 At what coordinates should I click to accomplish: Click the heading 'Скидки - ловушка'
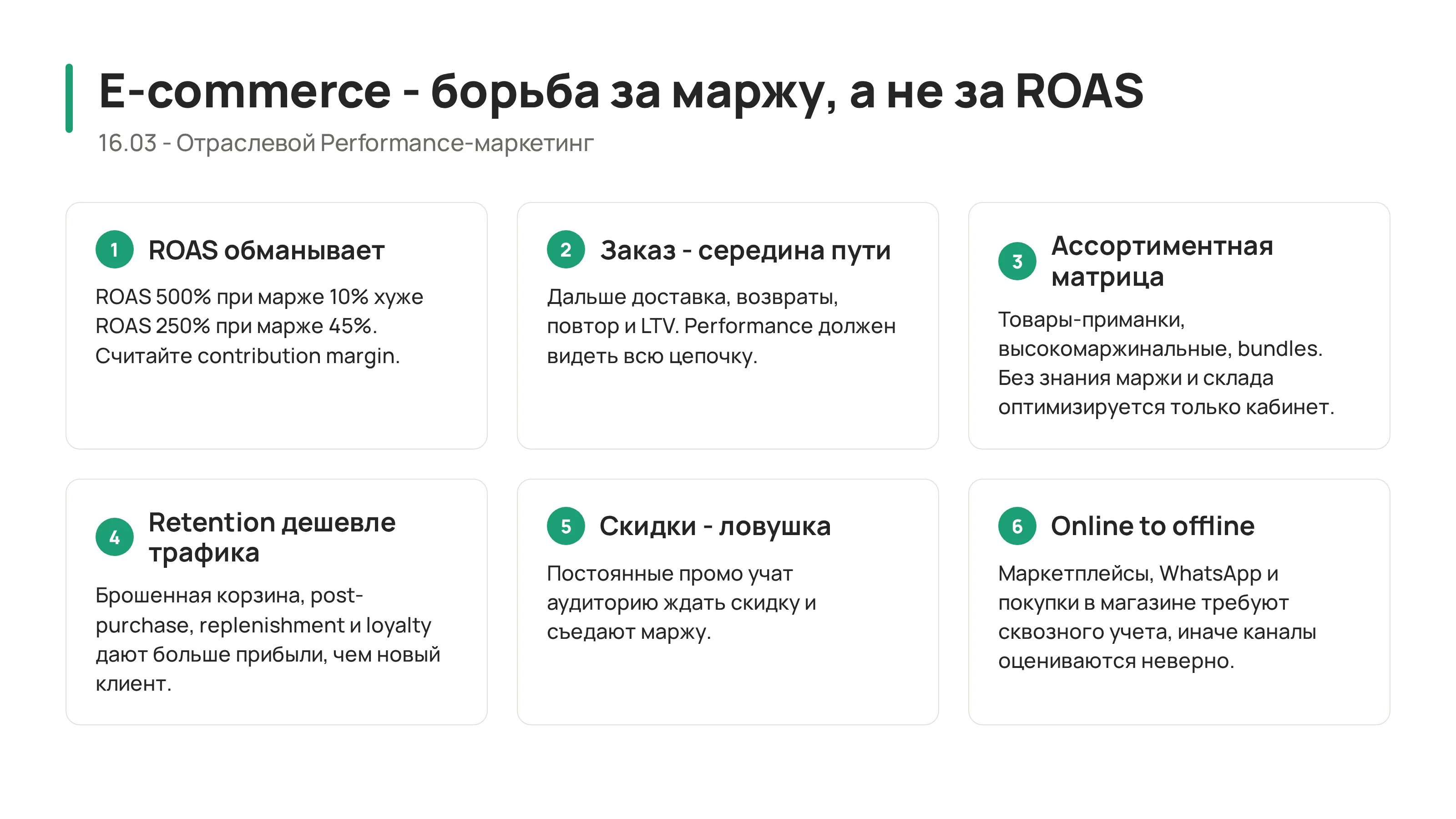pos(715,526)
